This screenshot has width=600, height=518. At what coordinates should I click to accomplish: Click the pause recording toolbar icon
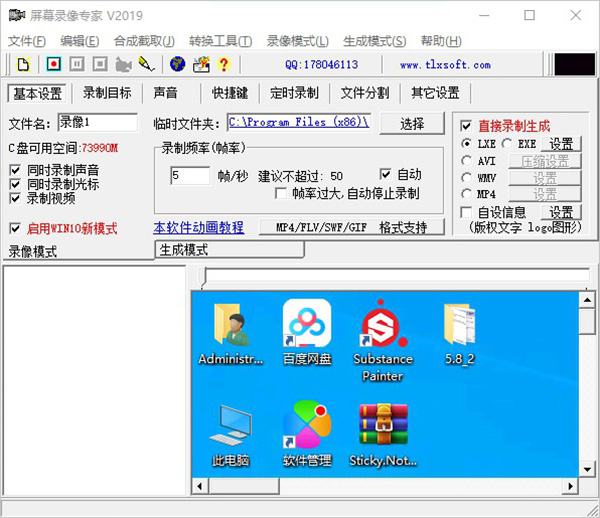click(x=76, y=65)
